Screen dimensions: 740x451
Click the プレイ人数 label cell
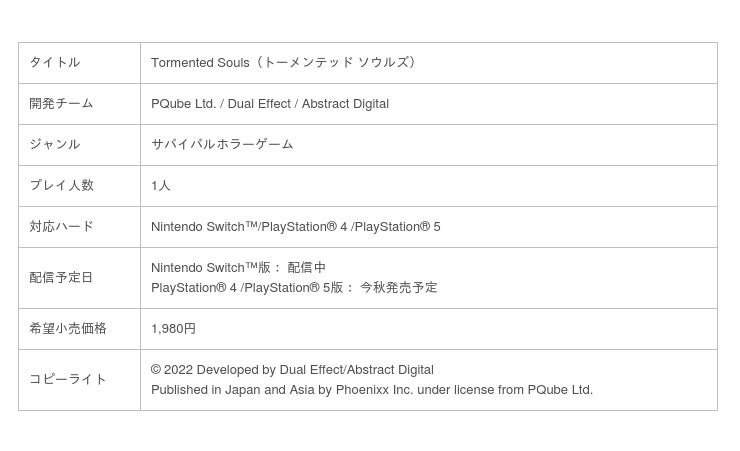(x=61, y=185)
